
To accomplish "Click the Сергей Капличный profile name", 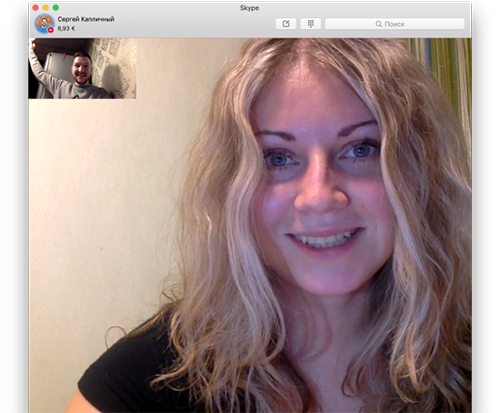I will point(86,19).
